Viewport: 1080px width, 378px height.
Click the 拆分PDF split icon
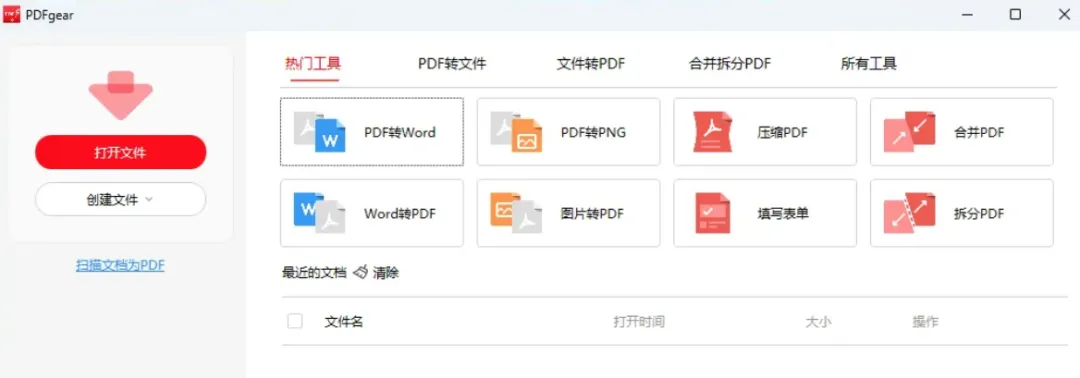tap(909, 213)
